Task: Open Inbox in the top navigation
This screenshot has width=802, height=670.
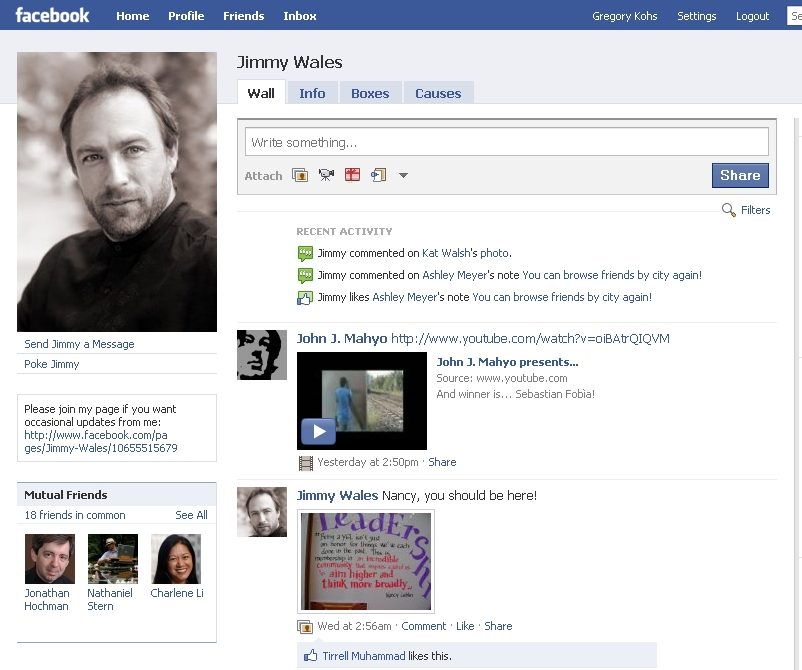Action: click(x=300, y=16)
